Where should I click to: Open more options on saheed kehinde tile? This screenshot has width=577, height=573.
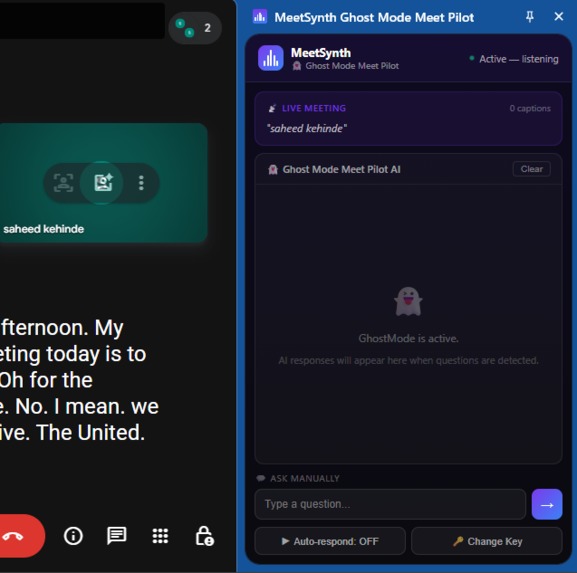(x=141, y=183)
